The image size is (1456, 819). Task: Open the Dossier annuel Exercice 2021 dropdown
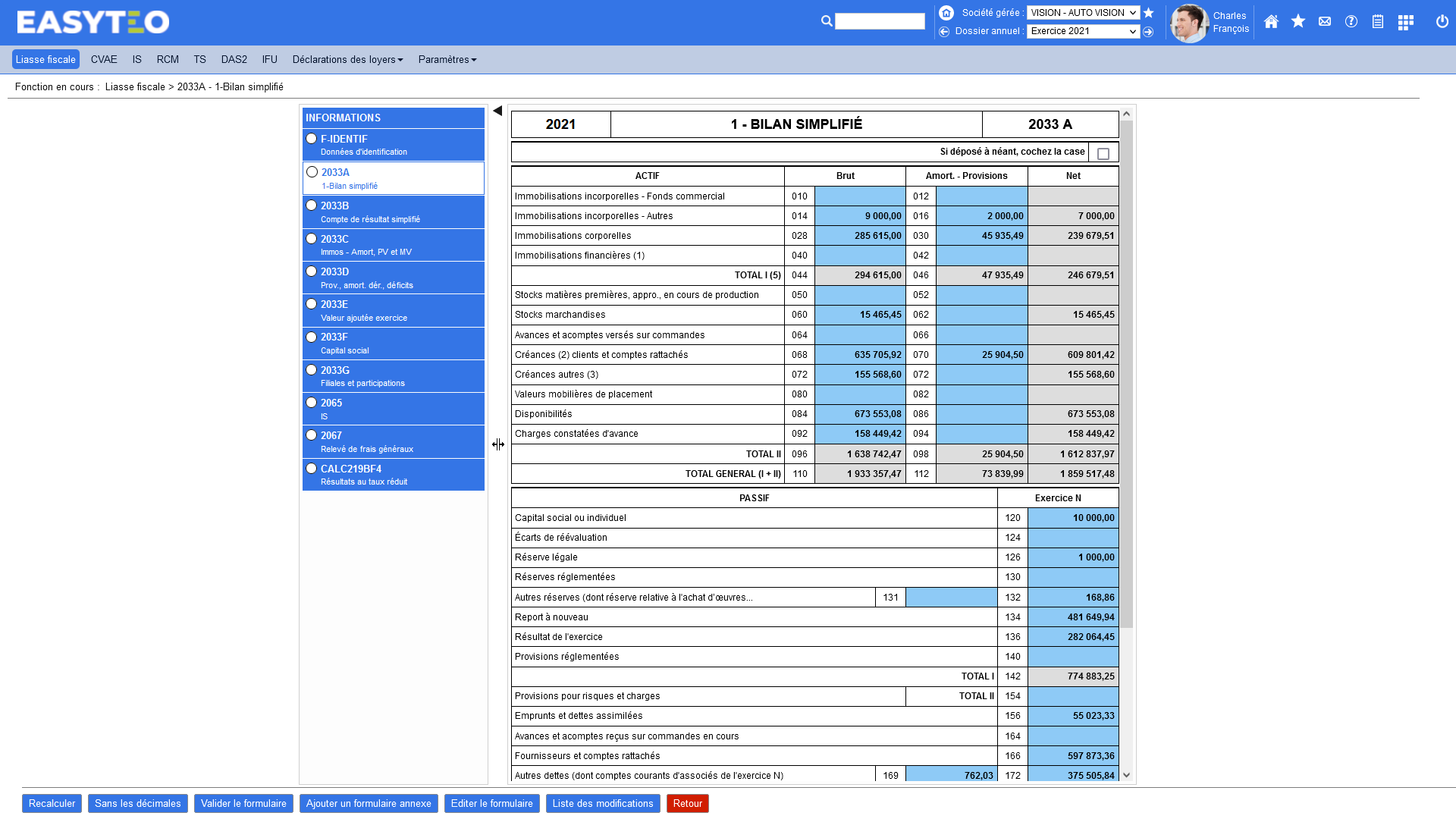click(1082, 31)
